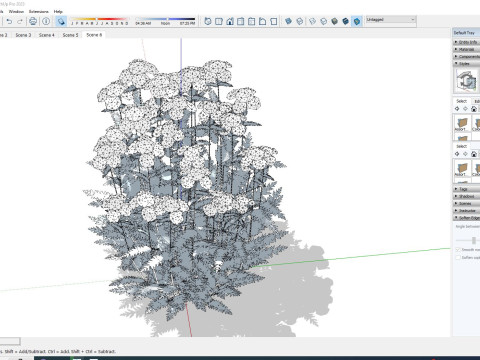Screen dimensions: 480x360
Task: Toggle the Back Edges style icon
Action: coord(300,21)
